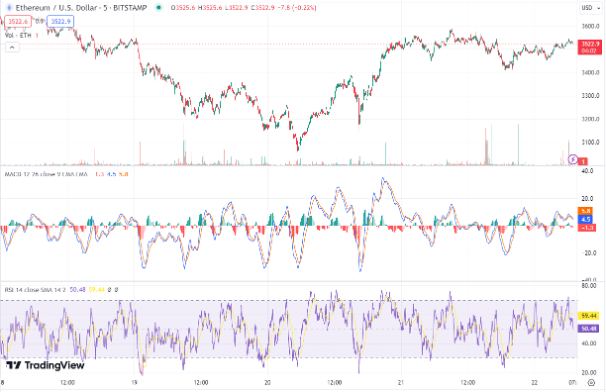Click the Ethereum diamond logo icon
The height and width of the screenshot is (392, 606).
(x=9, y=8)
